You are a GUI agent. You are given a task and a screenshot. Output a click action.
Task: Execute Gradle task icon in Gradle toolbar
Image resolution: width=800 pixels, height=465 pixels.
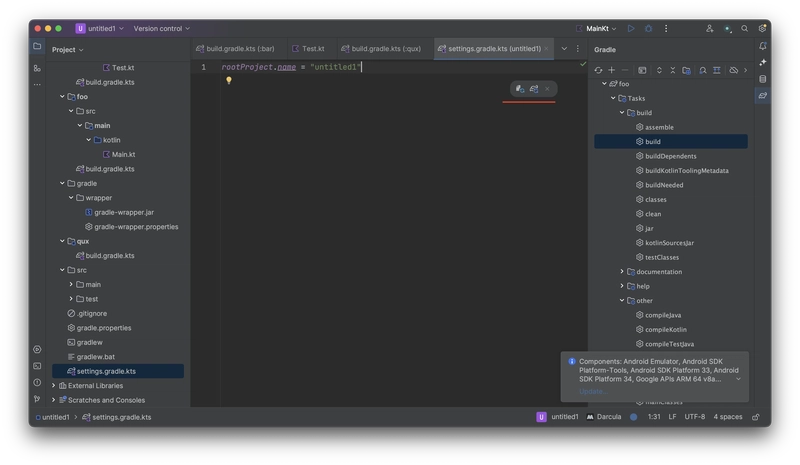pos(642,70)
